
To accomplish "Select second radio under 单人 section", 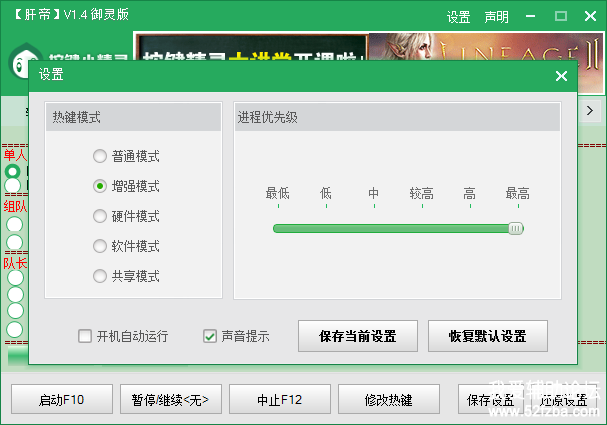I will [x=12, y=185].
